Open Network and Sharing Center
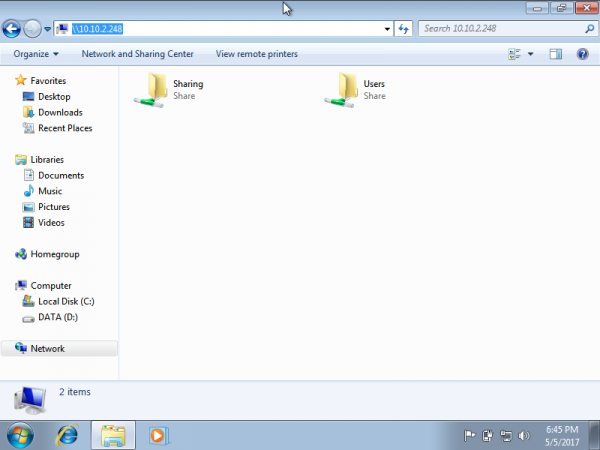This screenshot has height=450, width=600. click(x=137, y=54)
